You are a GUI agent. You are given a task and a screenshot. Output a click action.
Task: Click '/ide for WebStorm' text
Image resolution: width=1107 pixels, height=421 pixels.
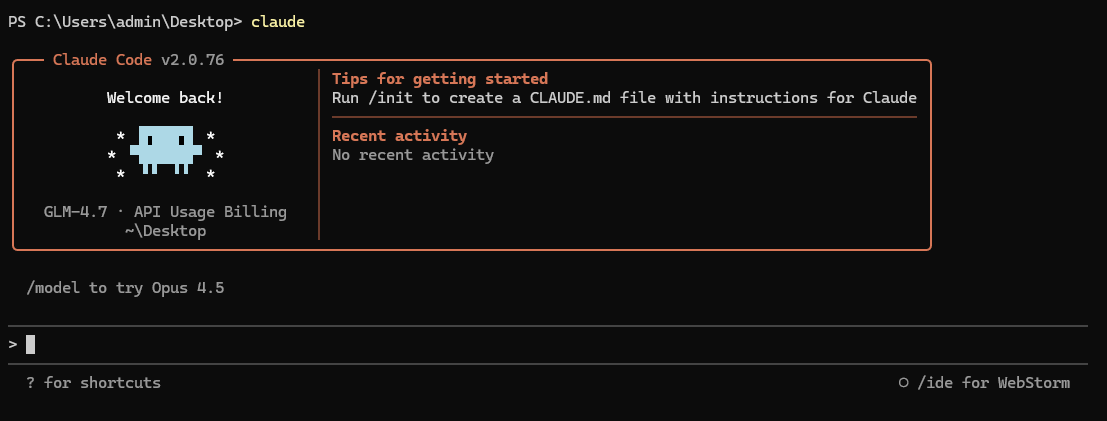(993, 383)
